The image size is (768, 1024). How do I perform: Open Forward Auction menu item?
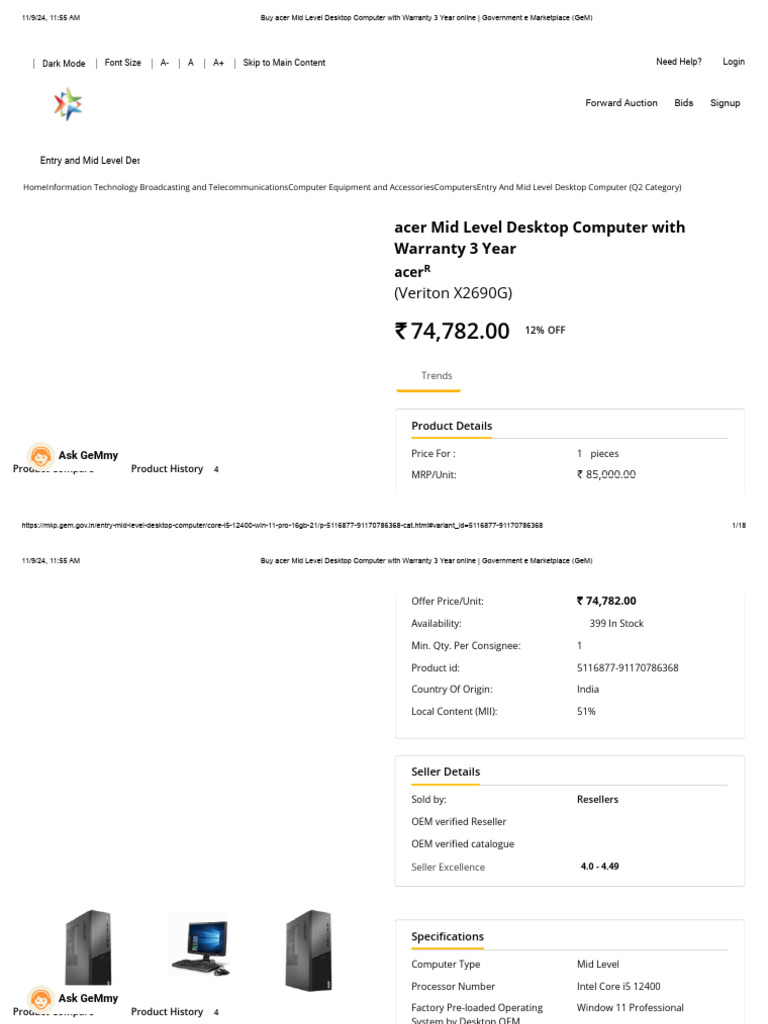(x=621, y=103)
